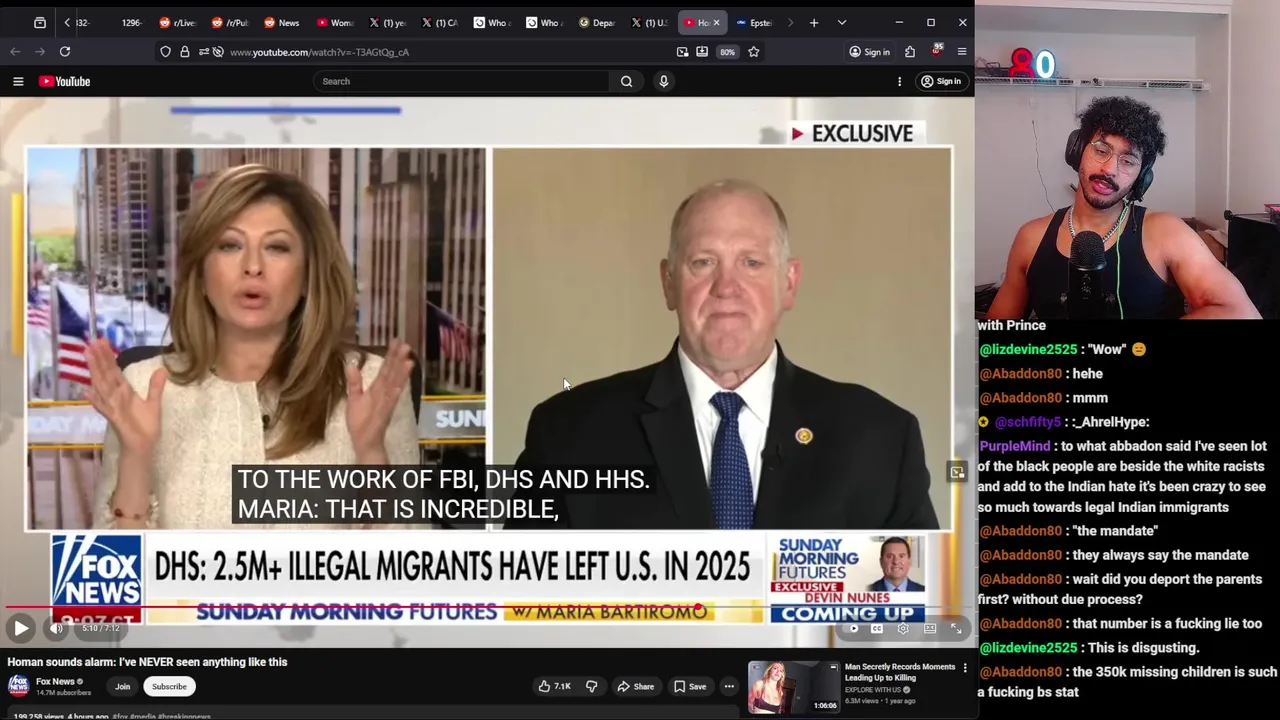
Task: Click the YouTube search magnifier button
Action: (x=626, y=81)
